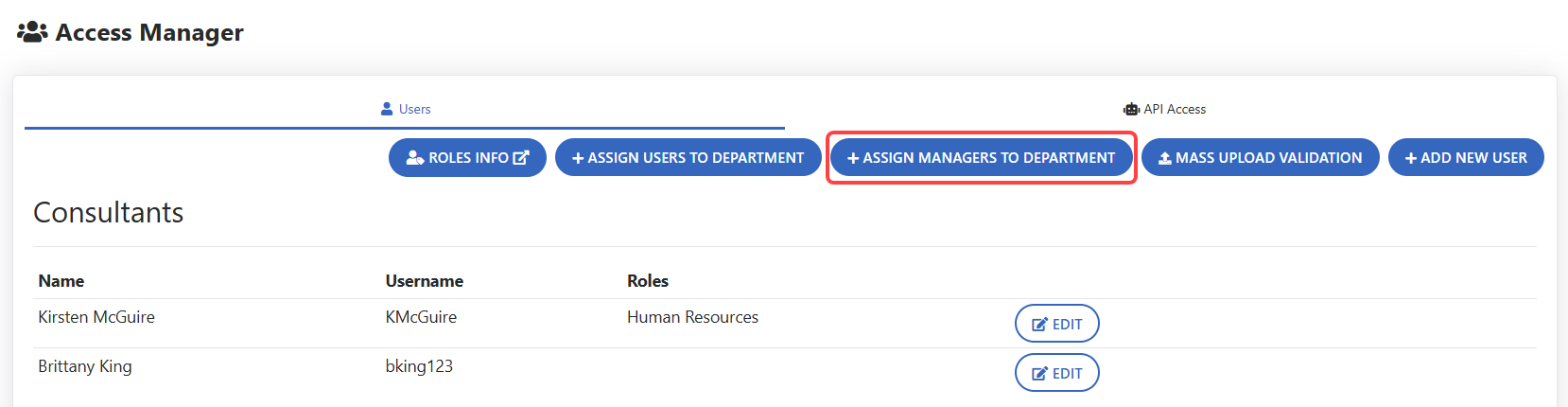Select the Roles column header

tap(648, 281)
